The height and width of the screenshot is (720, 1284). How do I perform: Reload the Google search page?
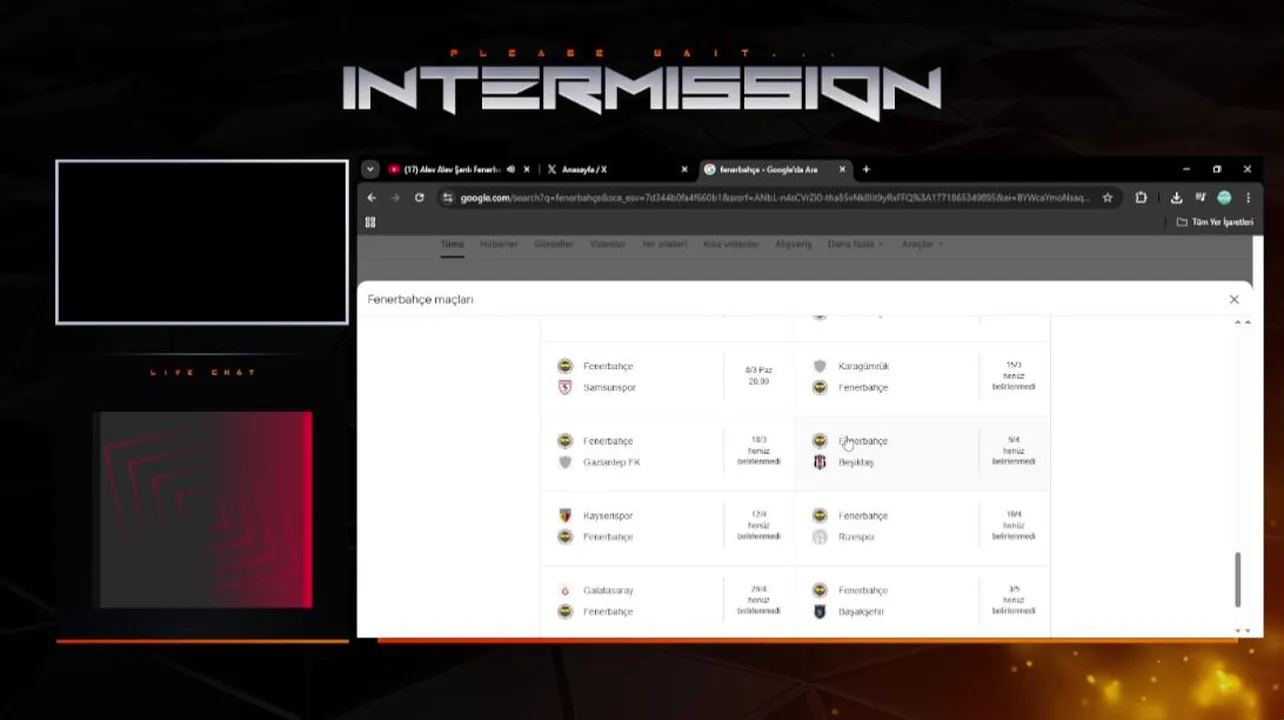(x=419, y=198)
